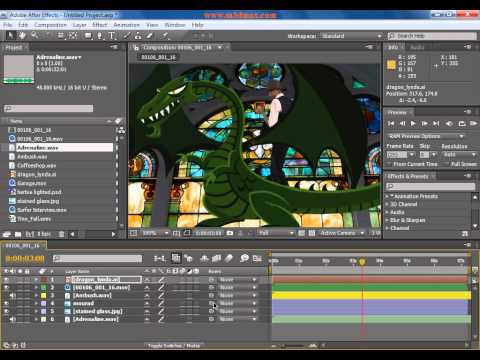Click the Project panel search field
The height and width of the screenshot is (360, 480).
[49, 108]
